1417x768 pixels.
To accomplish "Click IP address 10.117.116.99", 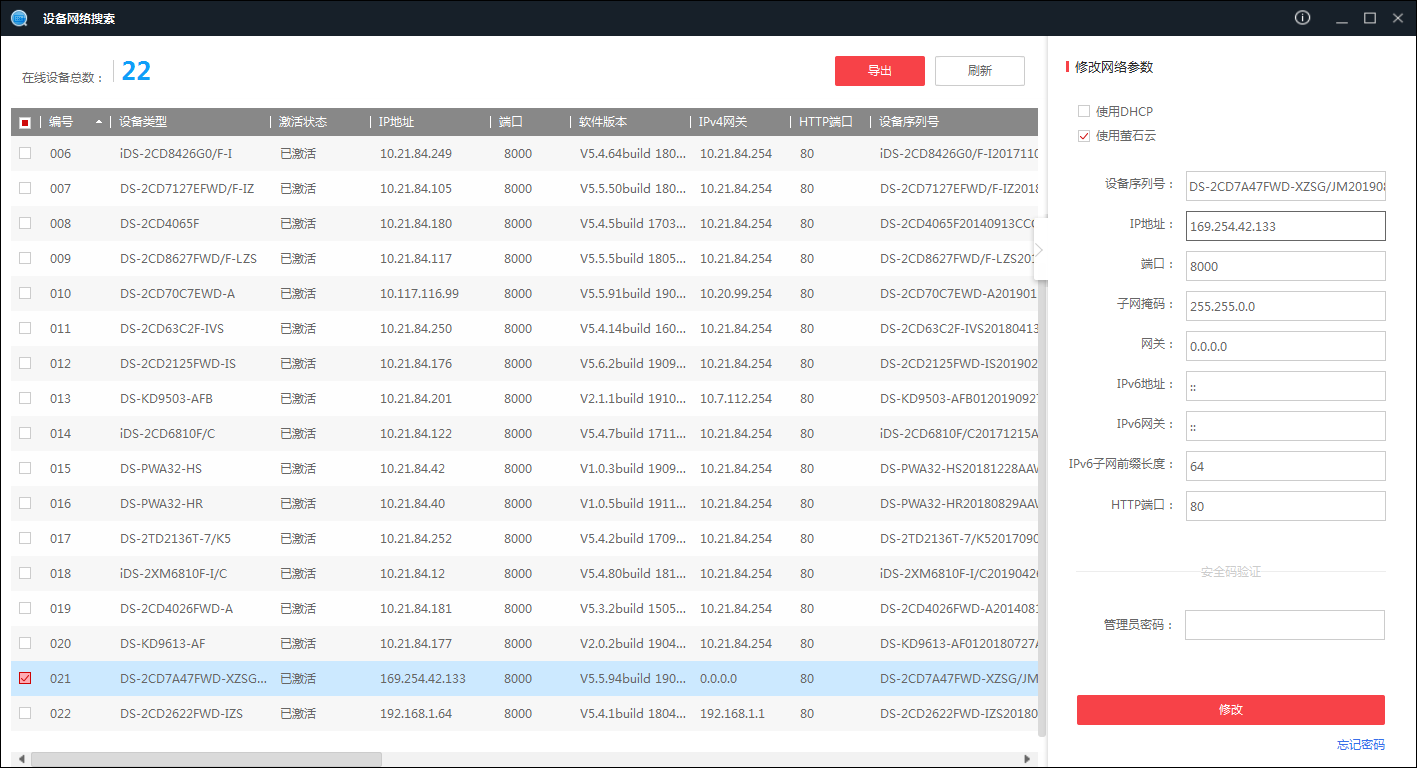I will coord(419,293).
